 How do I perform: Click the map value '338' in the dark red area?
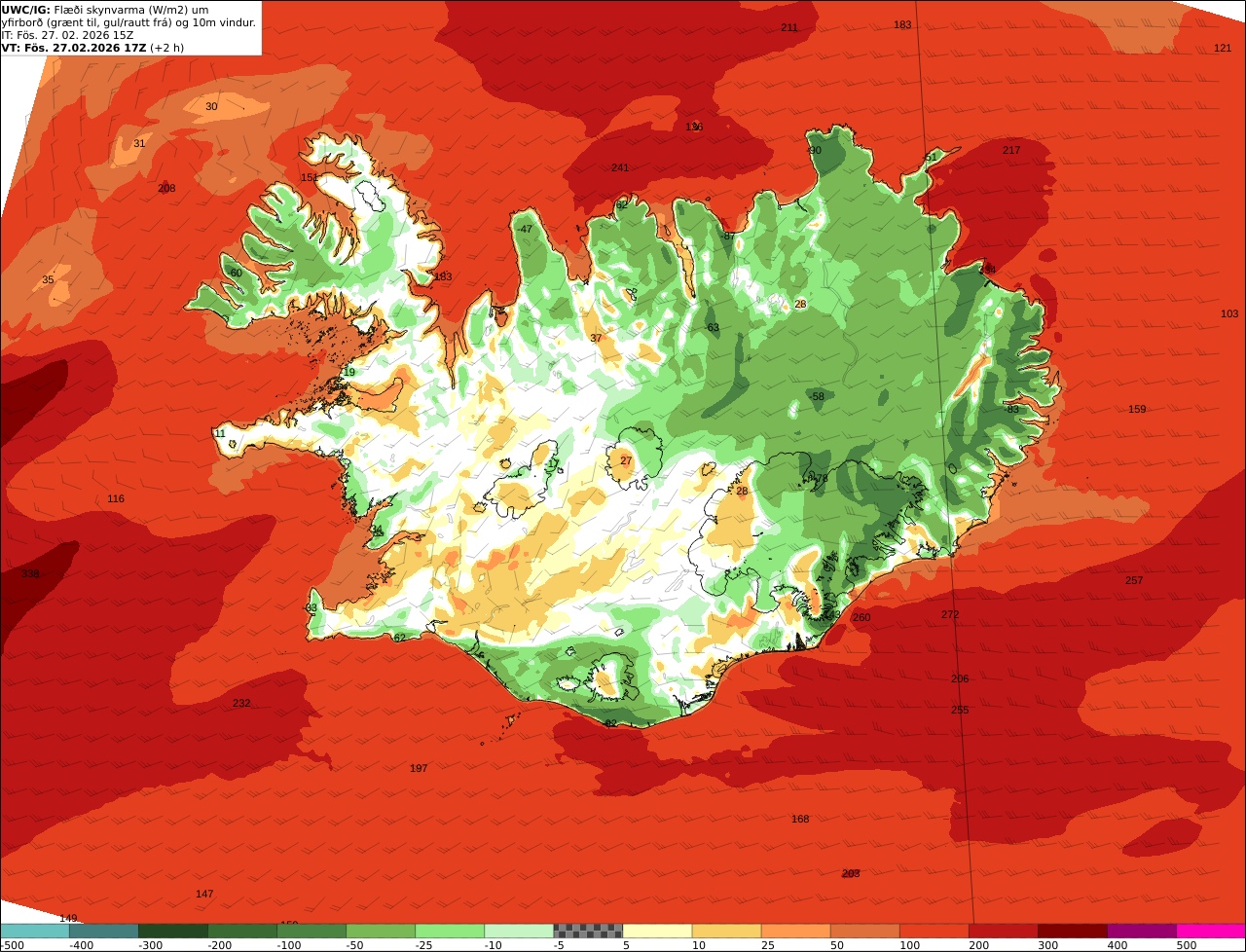(31, 574)
